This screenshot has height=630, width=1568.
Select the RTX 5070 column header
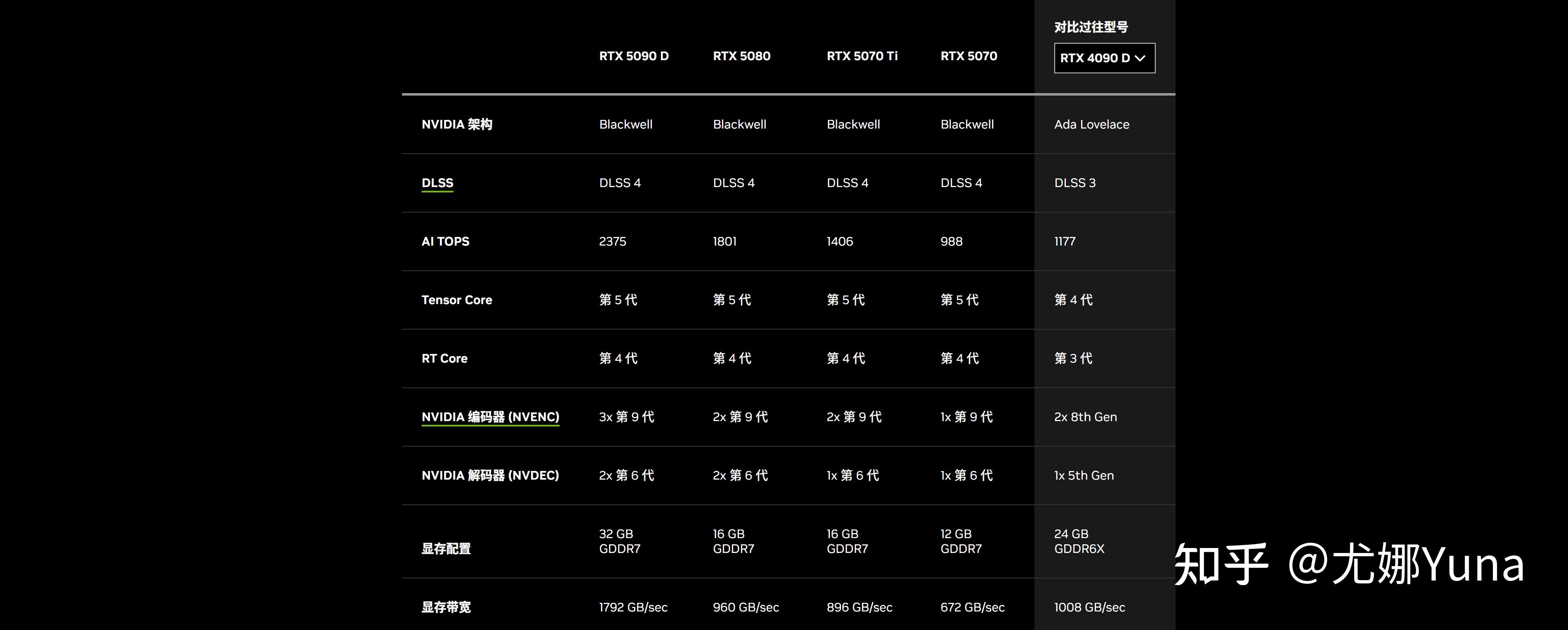tap(969, 56)
